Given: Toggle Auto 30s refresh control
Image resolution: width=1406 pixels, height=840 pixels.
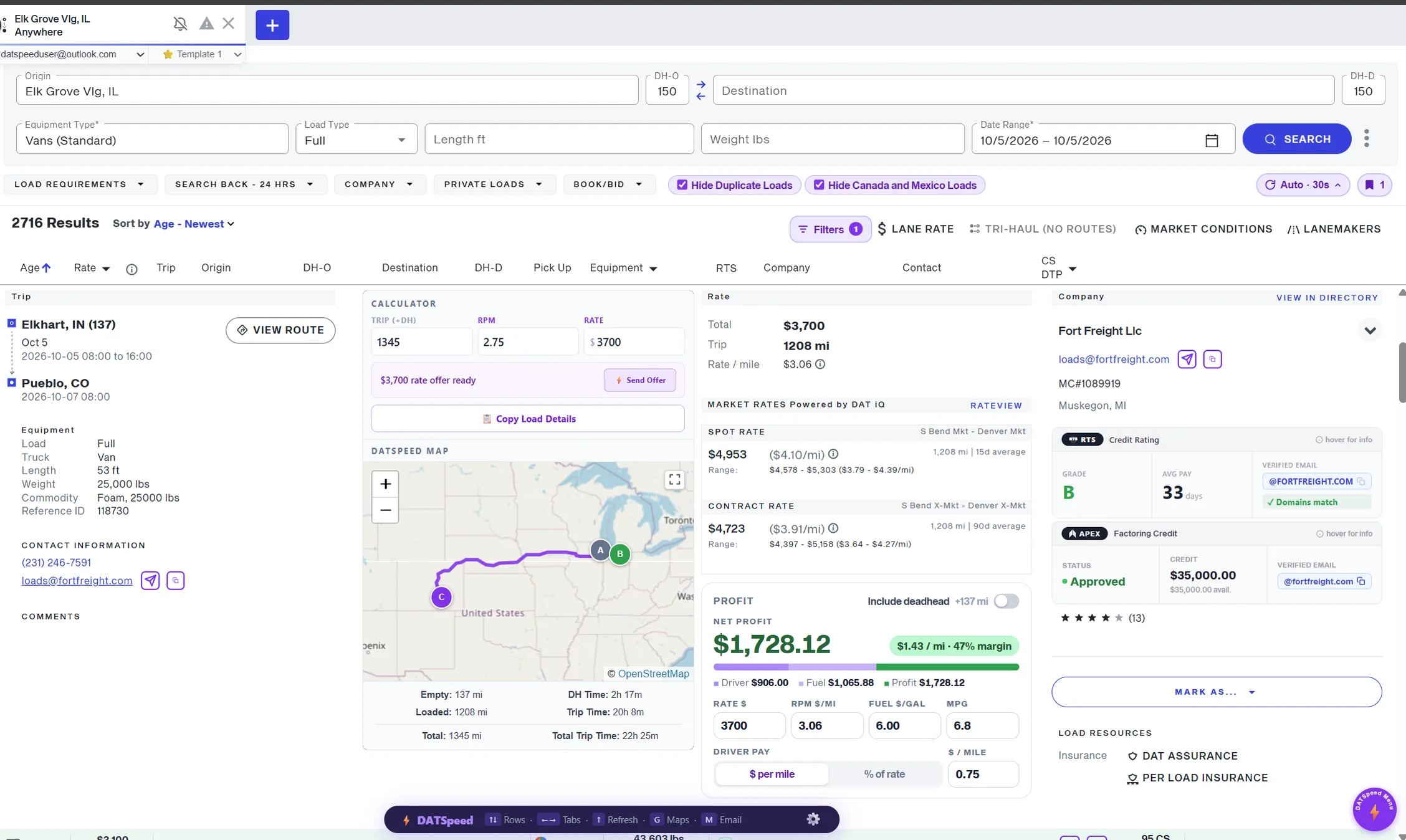Looking at the screenshot, I should [1303, 185].
